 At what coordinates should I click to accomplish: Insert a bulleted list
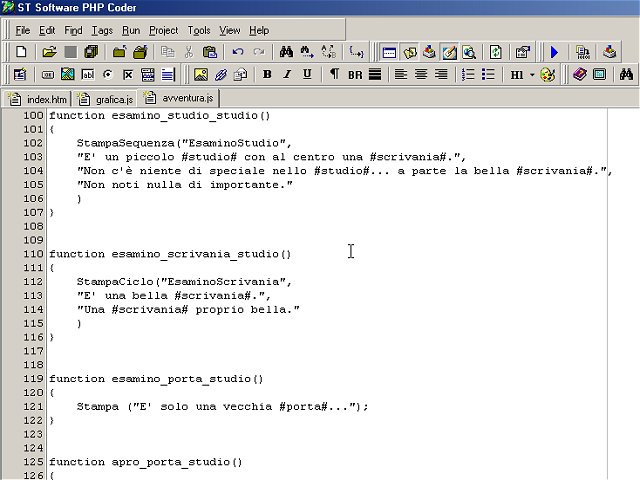(x=488, y=74)
